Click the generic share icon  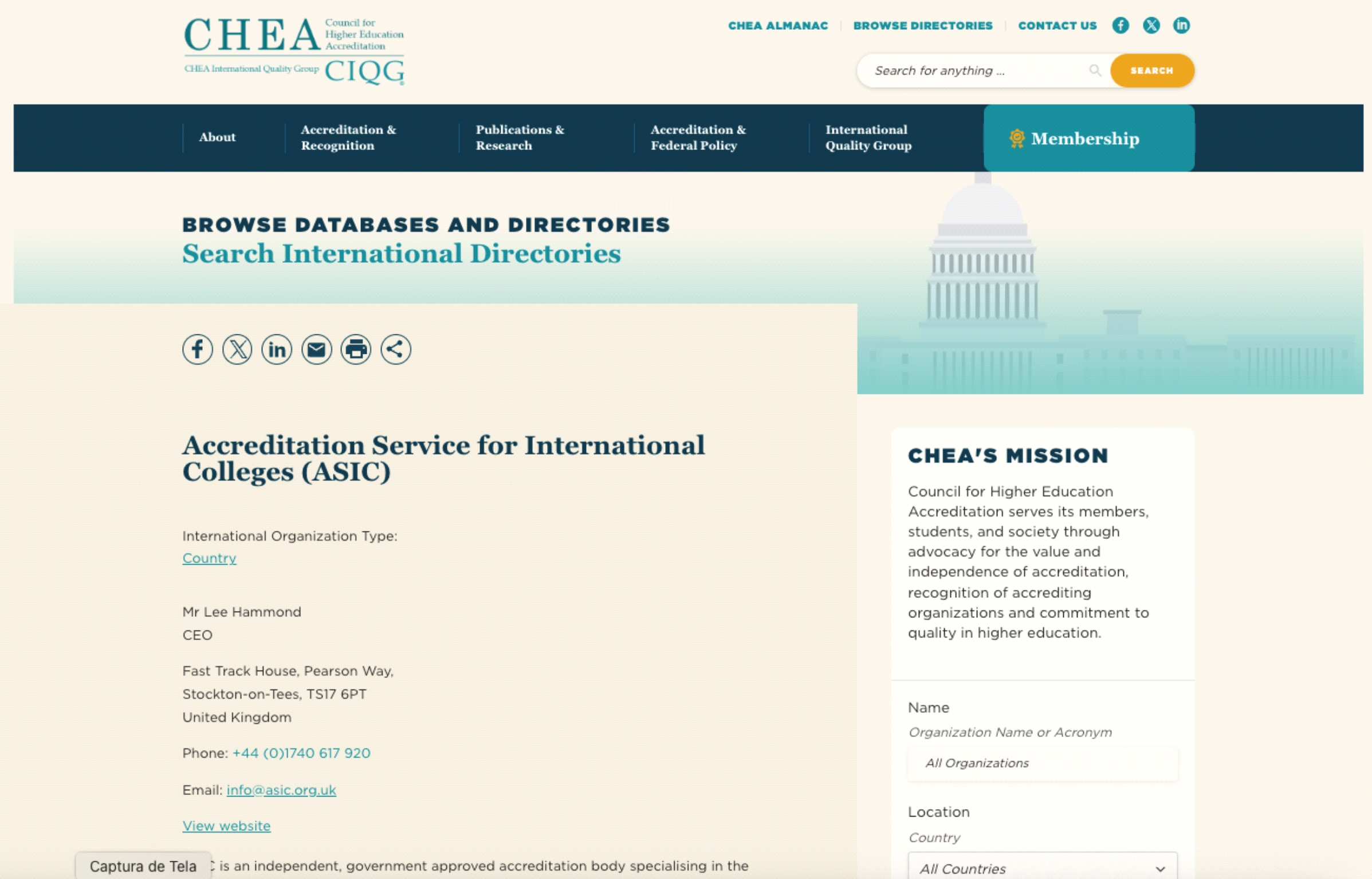pos(395,349)
